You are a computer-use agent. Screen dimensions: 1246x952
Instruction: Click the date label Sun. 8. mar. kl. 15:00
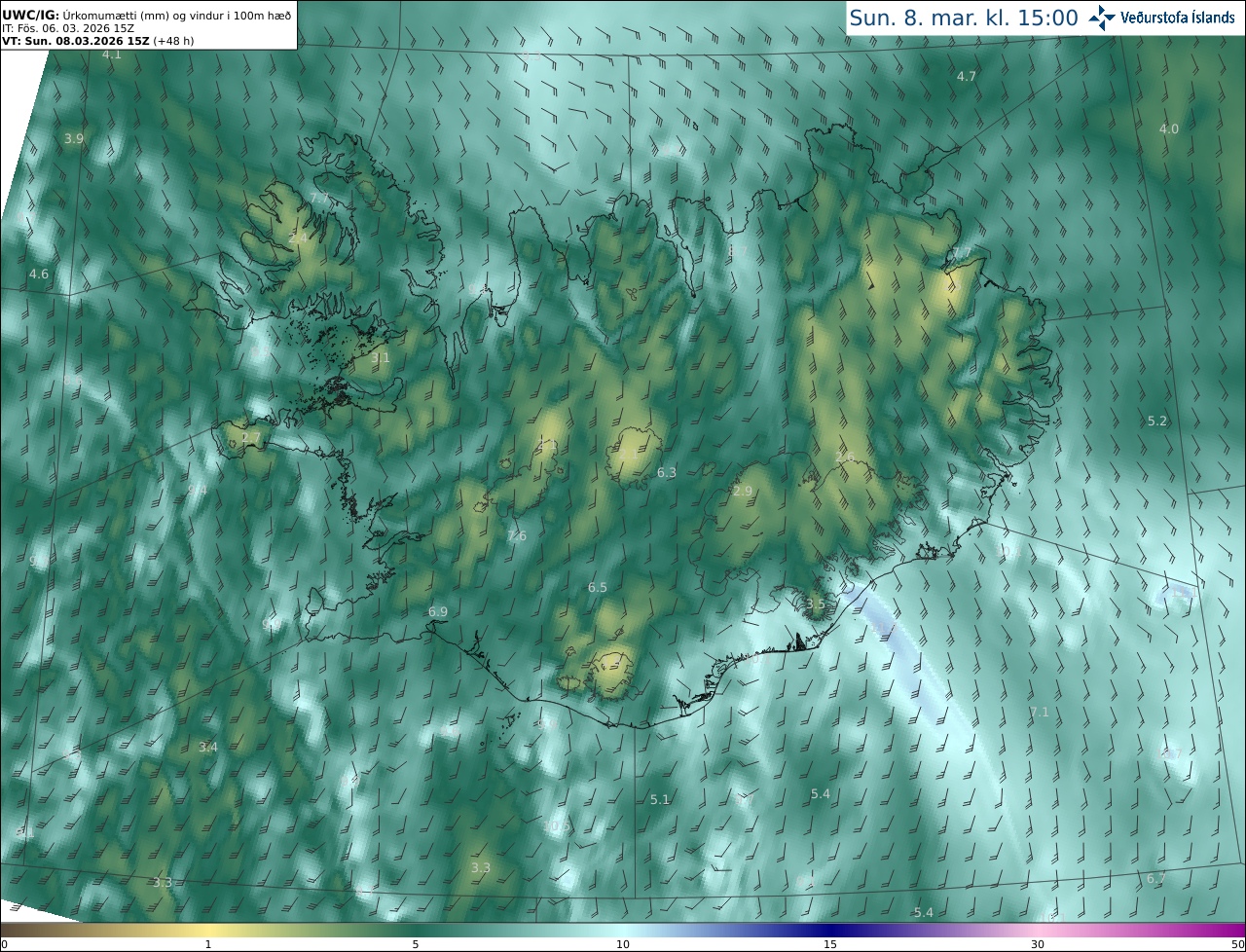click(964, 18)
